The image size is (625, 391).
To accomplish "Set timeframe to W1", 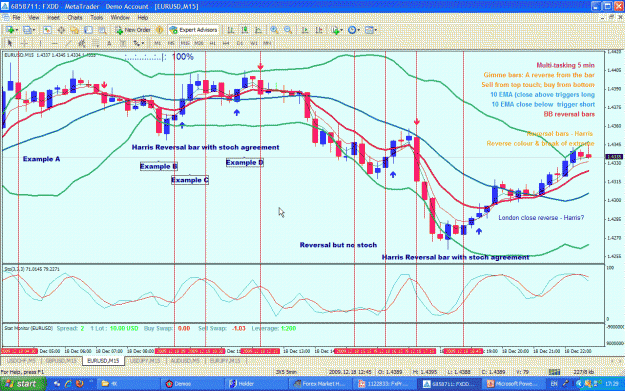I will [254, 43].
